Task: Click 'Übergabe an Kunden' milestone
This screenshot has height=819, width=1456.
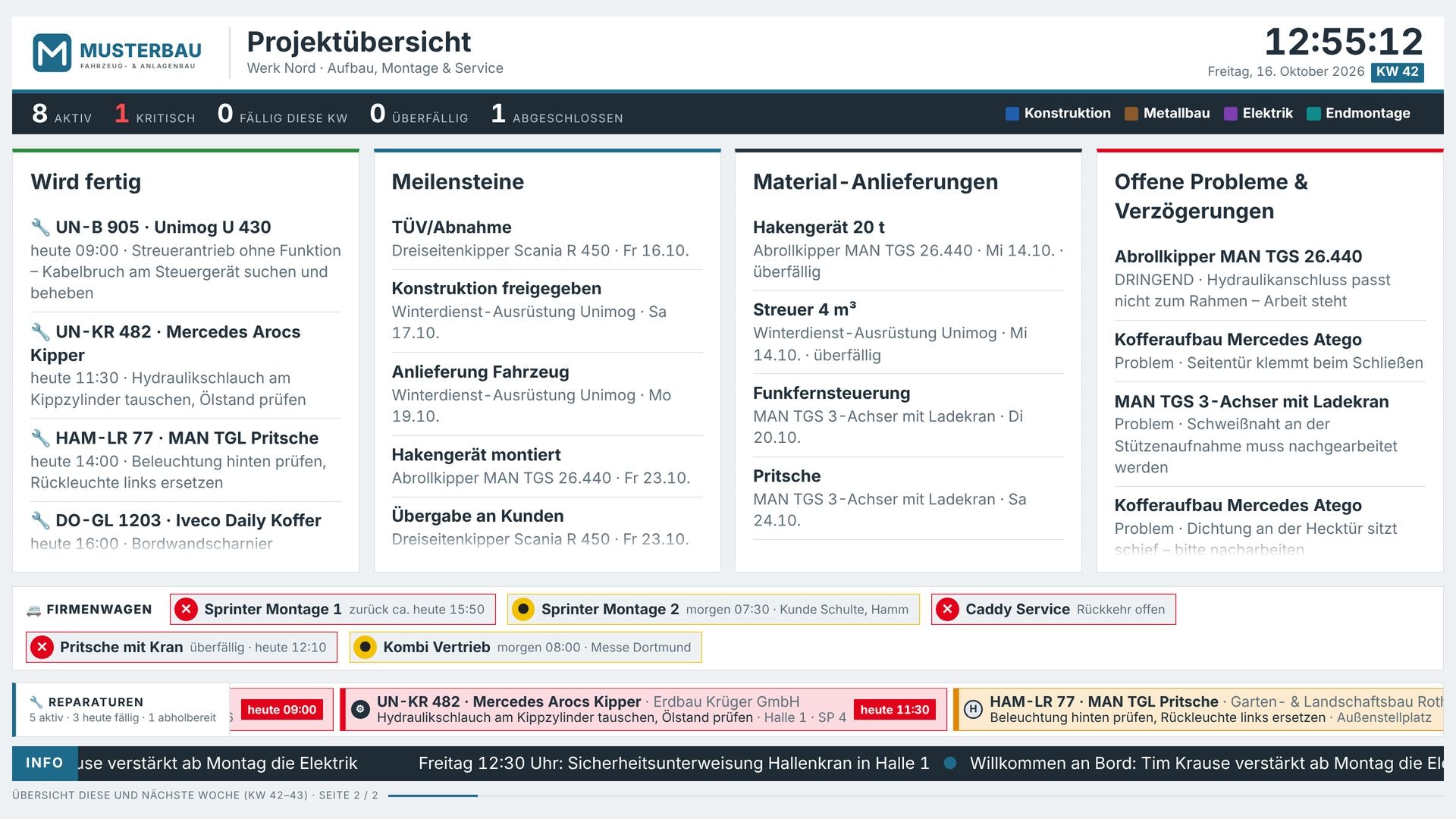Action: [x=547, y=527]
